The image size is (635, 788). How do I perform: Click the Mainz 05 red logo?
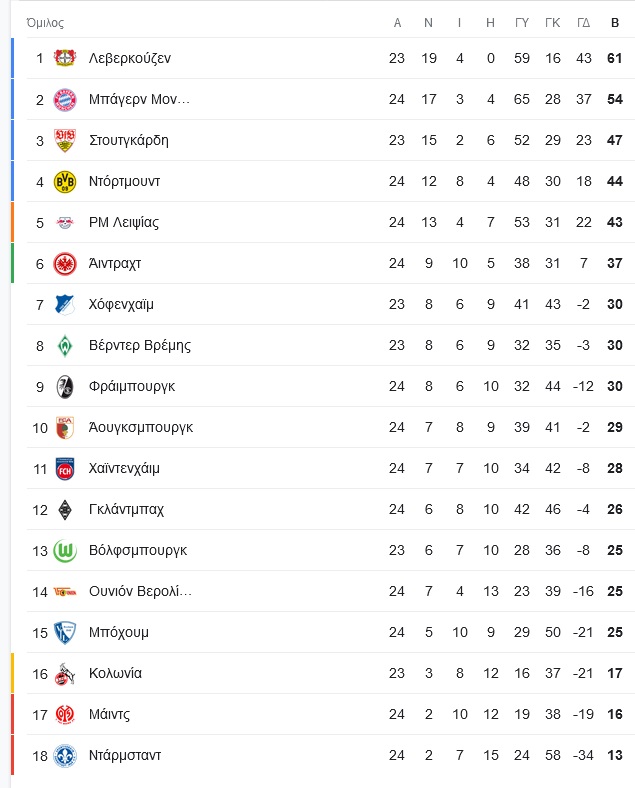point(65,715)
